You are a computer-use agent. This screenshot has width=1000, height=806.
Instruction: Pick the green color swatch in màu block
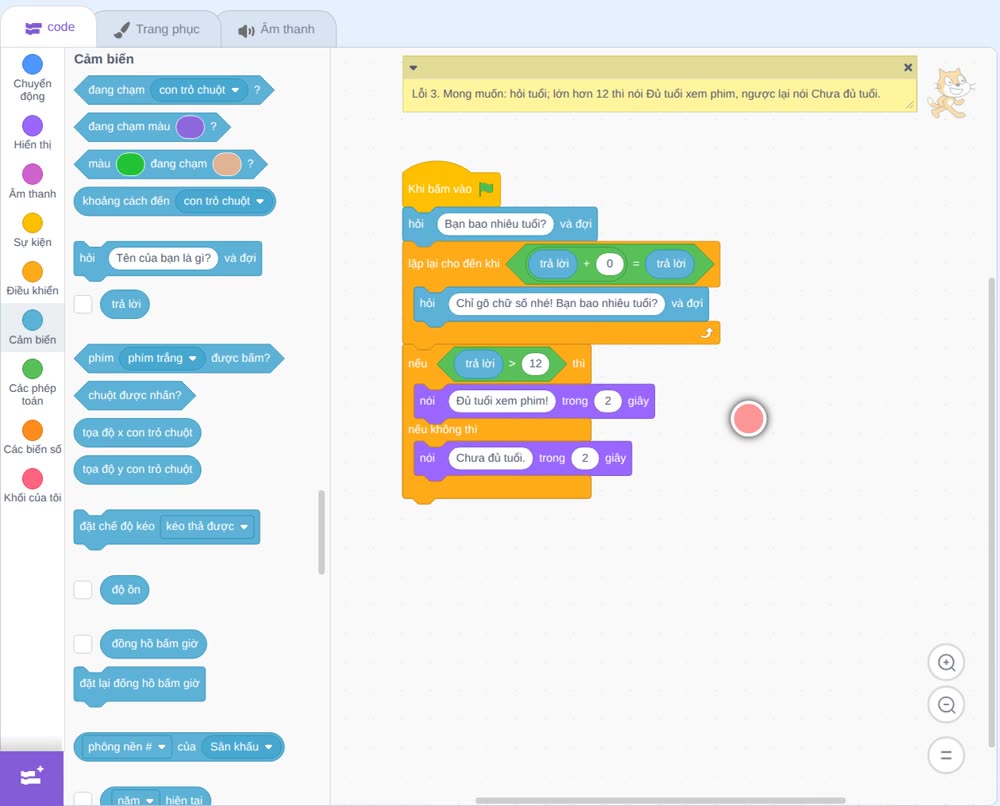point(131,164)
